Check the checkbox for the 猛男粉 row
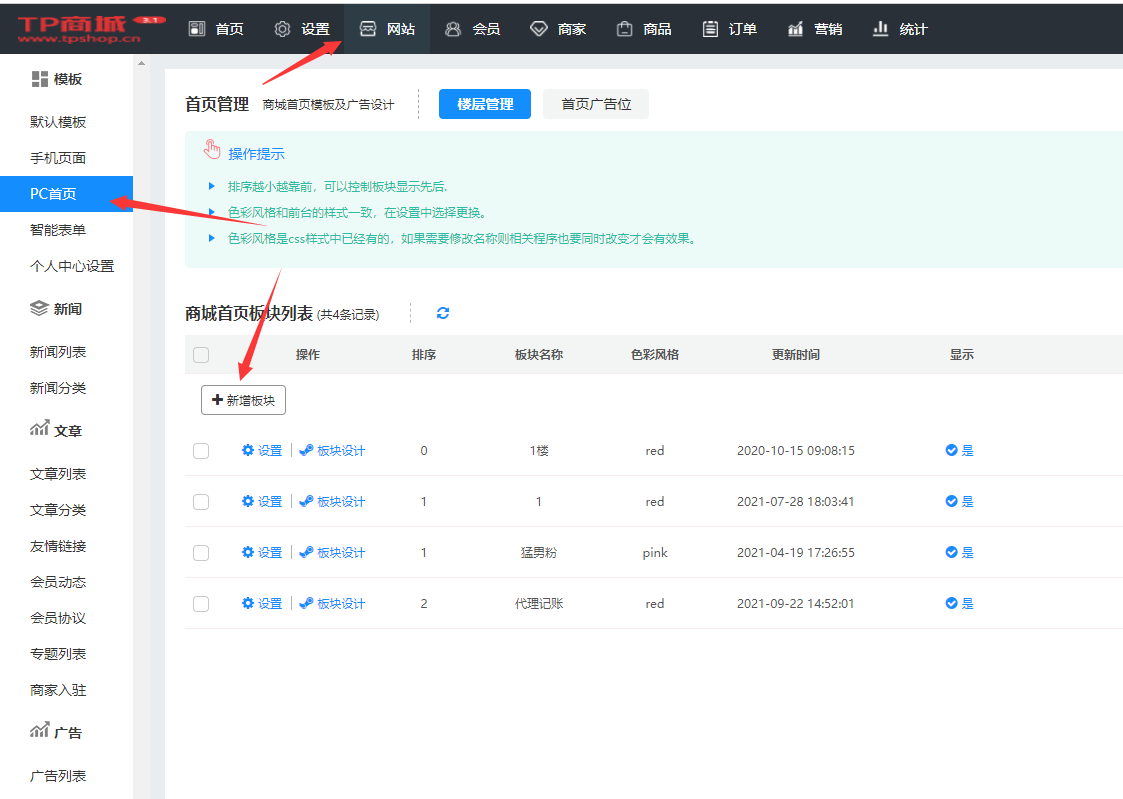 click(x=202, y=552)
